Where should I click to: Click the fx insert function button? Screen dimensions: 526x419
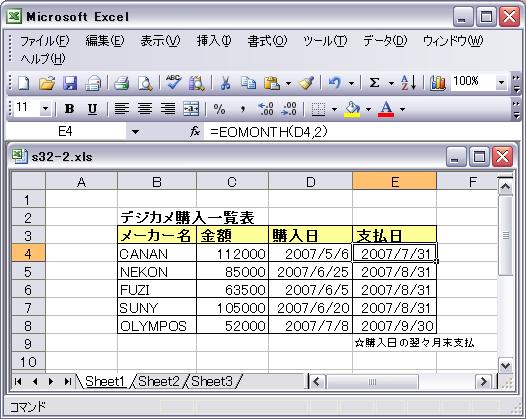coord(195,132)
